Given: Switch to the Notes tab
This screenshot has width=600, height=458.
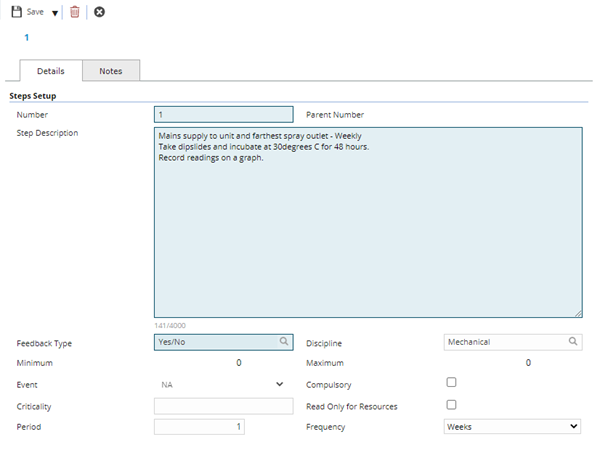Looking at the screenshot, I should [x=110, y=71].
